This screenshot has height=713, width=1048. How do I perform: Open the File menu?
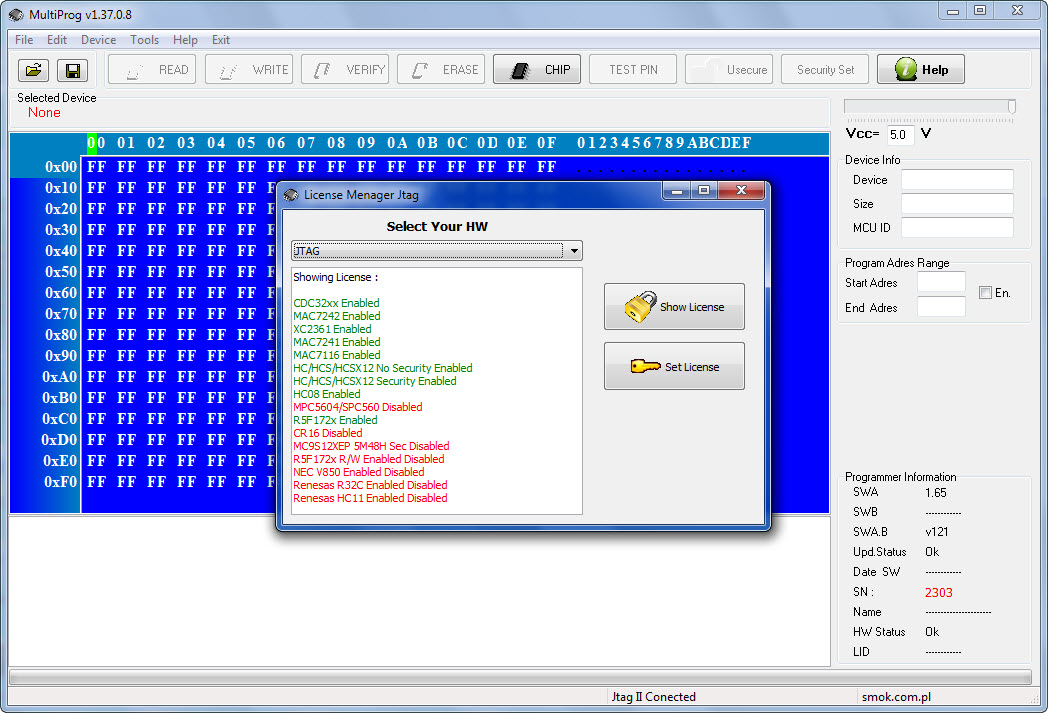coord(24,40)
